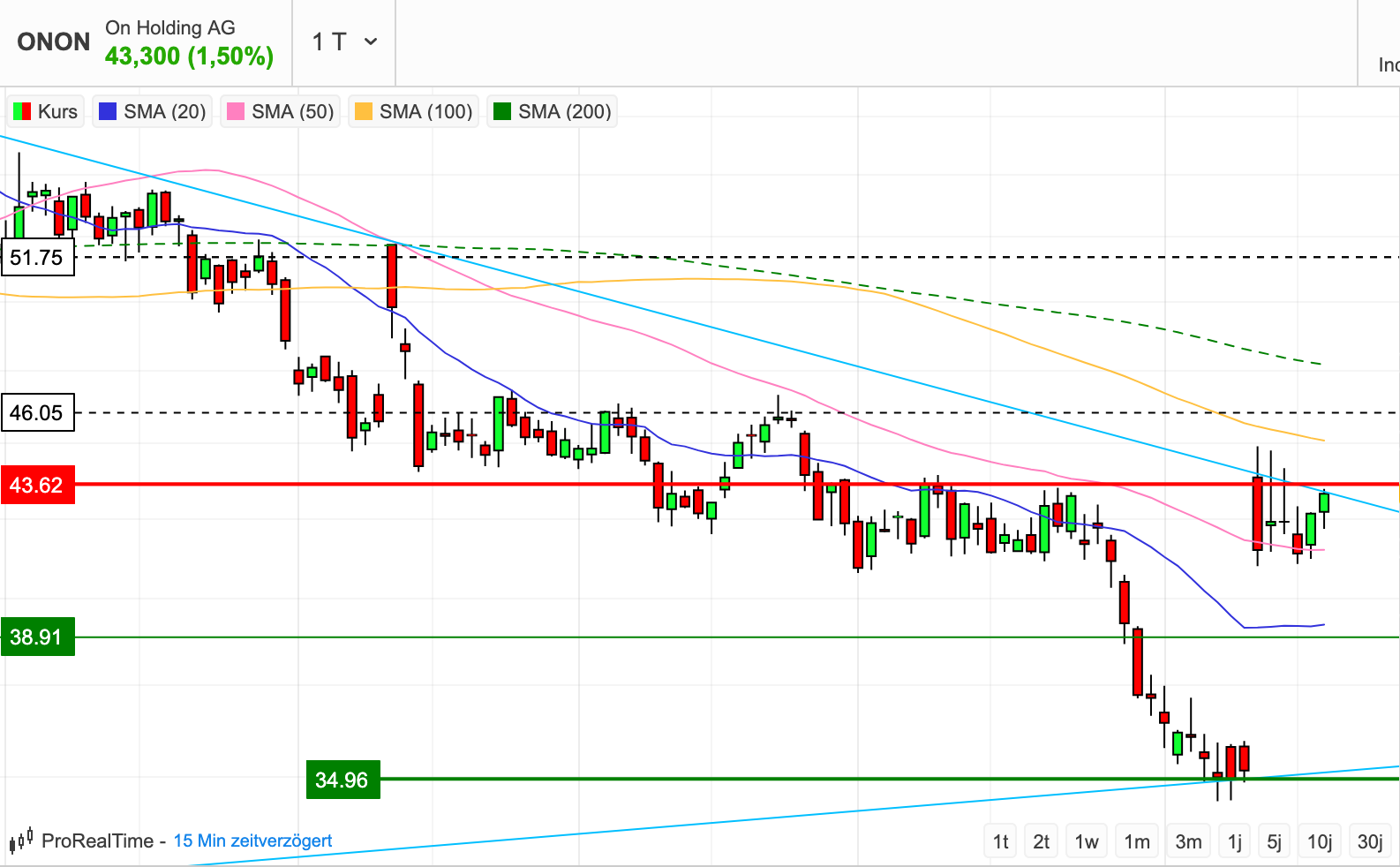Click the ONON ticker symbol
The width and height of the screenshot is (1400, 867).
(53, 41)
